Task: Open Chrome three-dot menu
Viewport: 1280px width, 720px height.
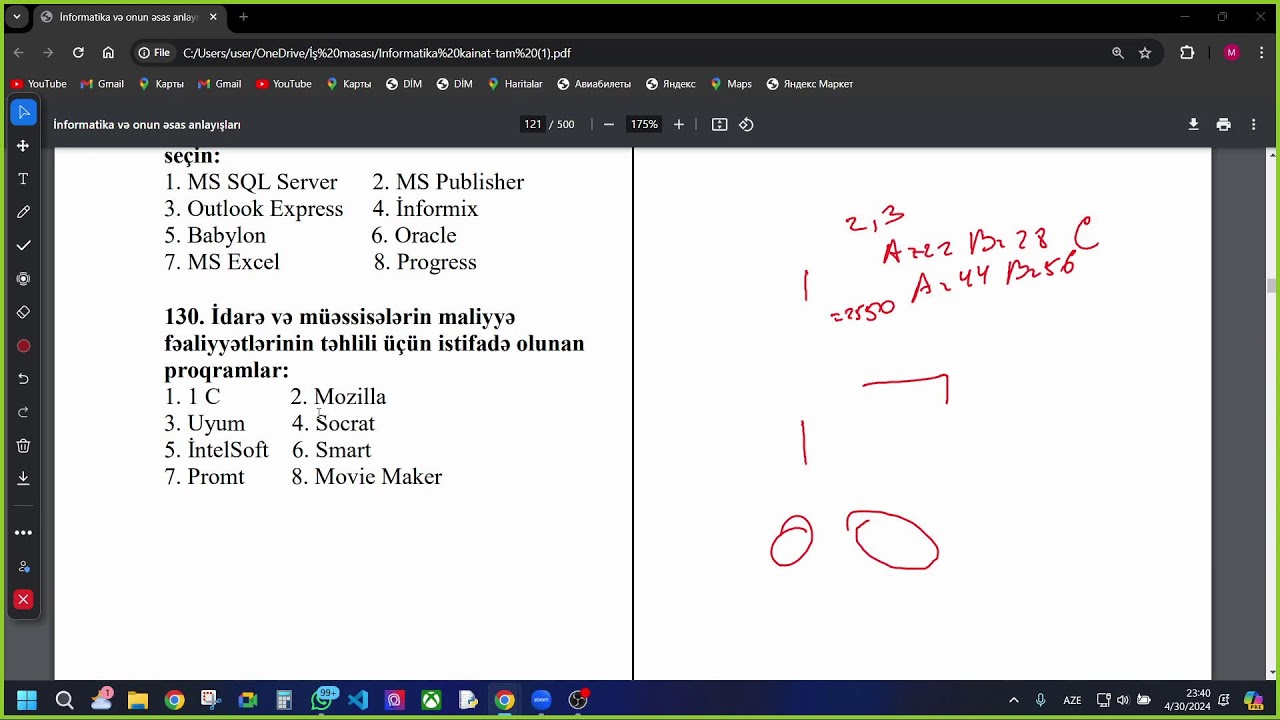Action: point(1262,53)
